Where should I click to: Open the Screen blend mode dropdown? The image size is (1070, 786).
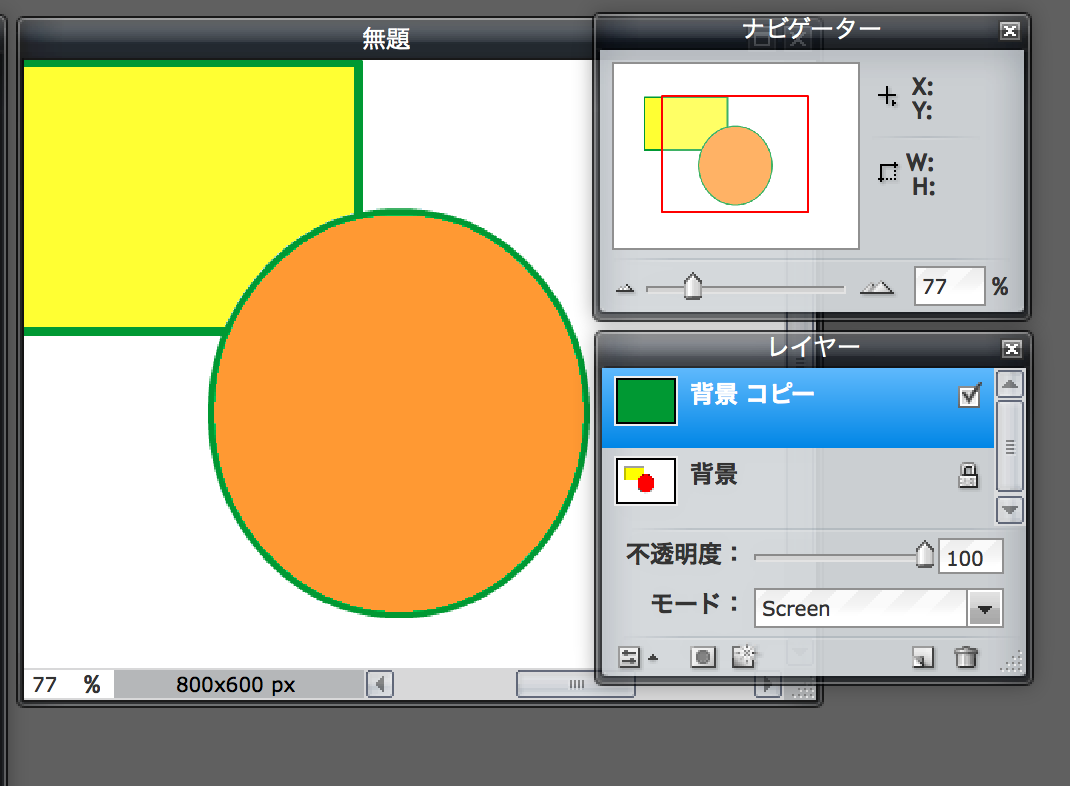pyautogui.click(x=985, y=607)
